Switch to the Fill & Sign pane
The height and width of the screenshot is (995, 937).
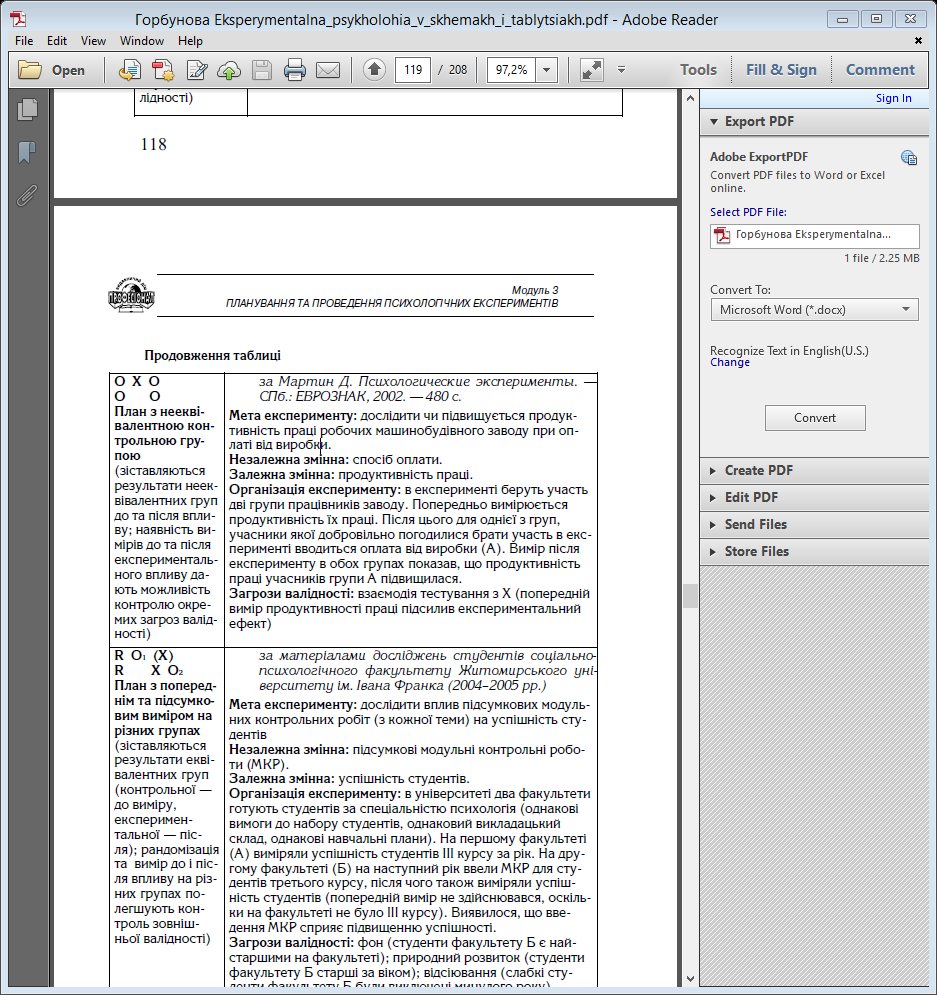781,70
